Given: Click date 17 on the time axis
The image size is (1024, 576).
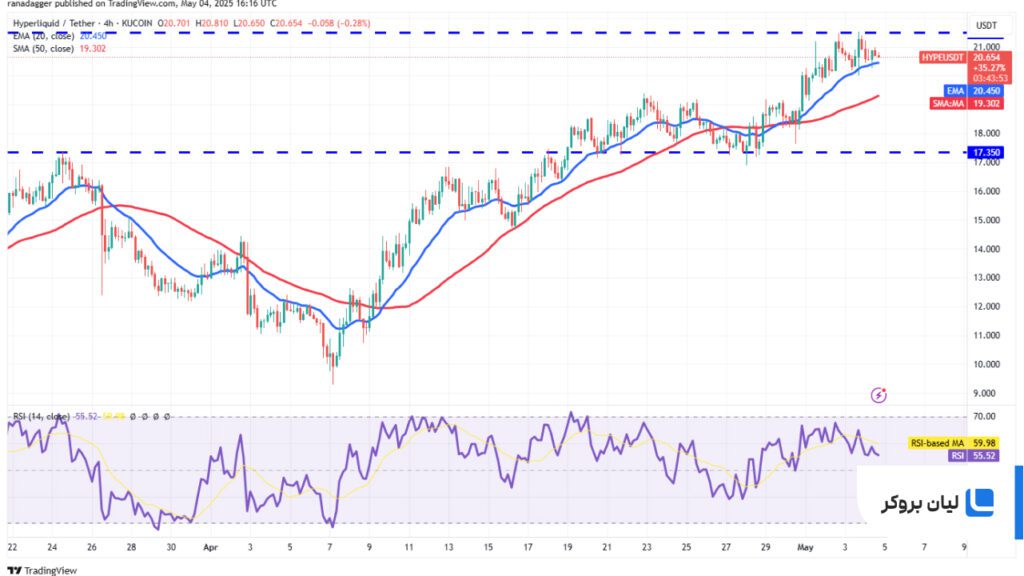Looking at the screenshot, I should pos(528,547).
